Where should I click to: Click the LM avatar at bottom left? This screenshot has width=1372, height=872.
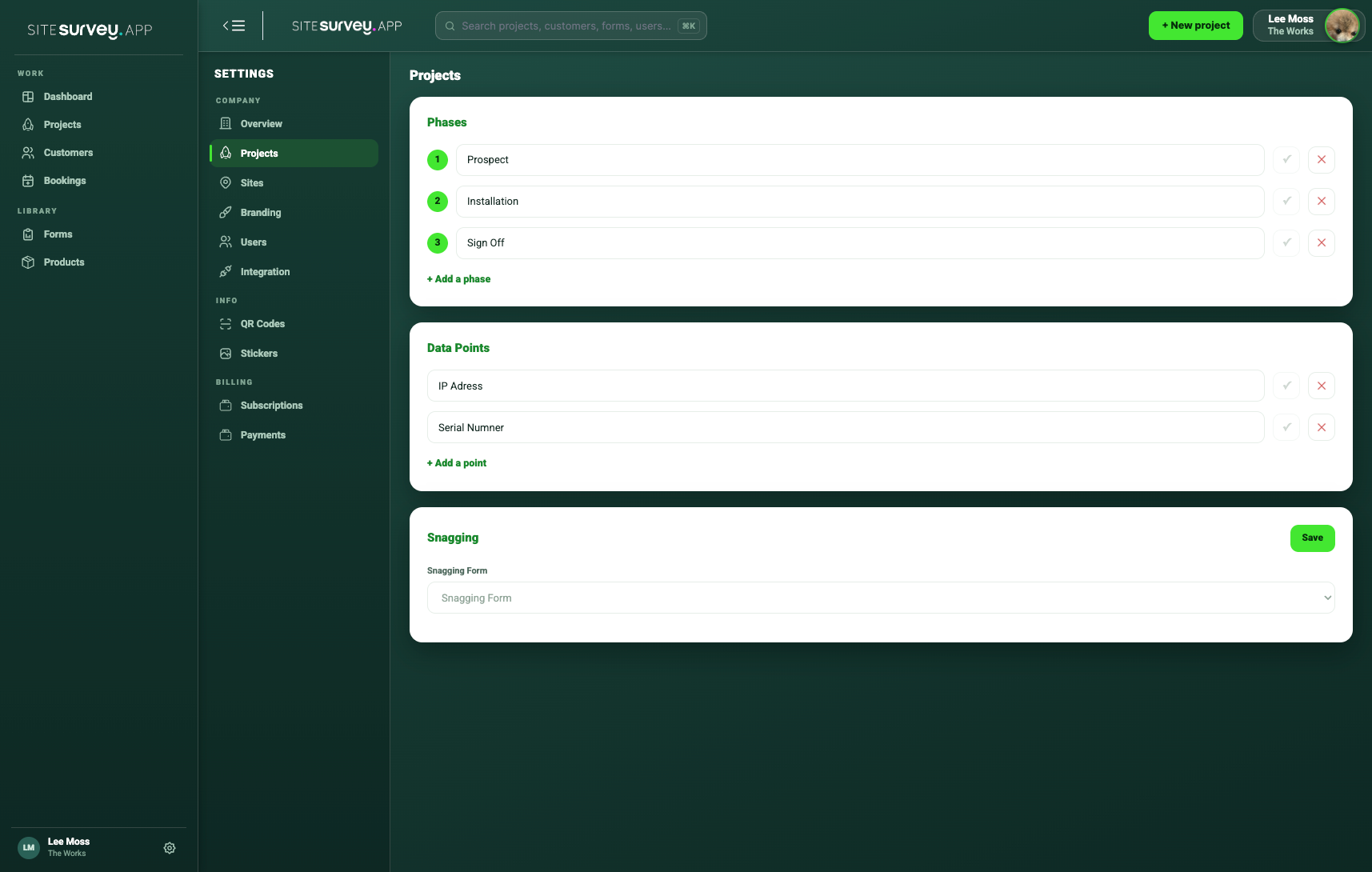[x=29, y=848]
